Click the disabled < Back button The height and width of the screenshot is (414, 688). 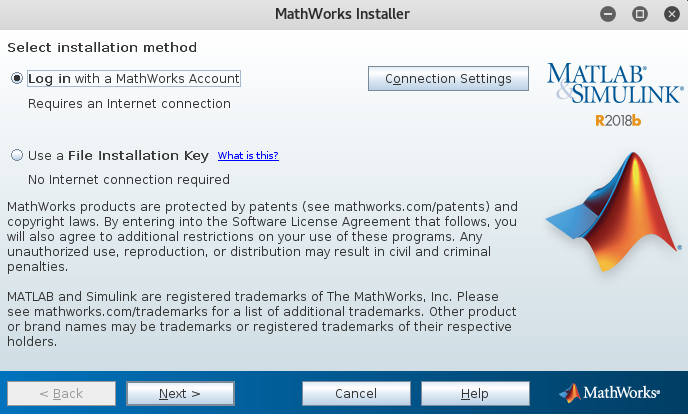pos(61,393)
